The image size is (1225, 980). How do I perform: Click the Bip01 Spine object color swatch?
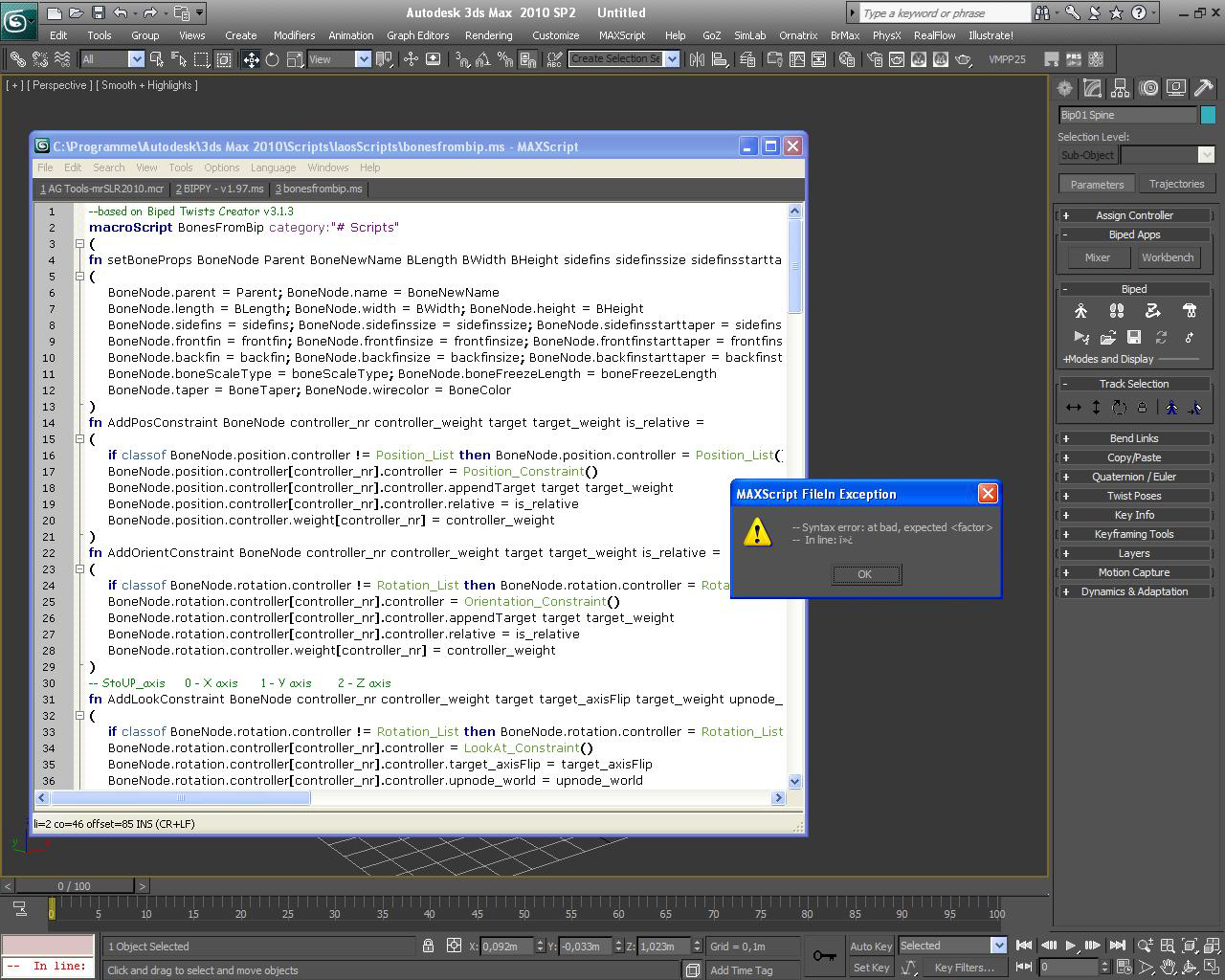click(1208, 115)
